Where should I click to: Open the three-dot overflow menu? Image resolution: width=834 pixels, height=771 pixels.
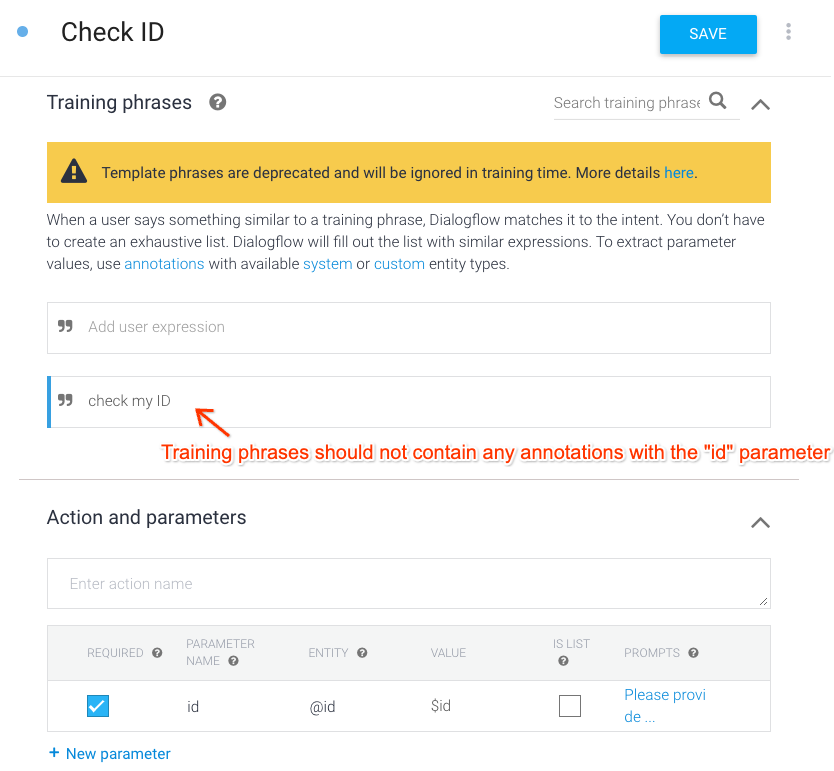[789, 31]
